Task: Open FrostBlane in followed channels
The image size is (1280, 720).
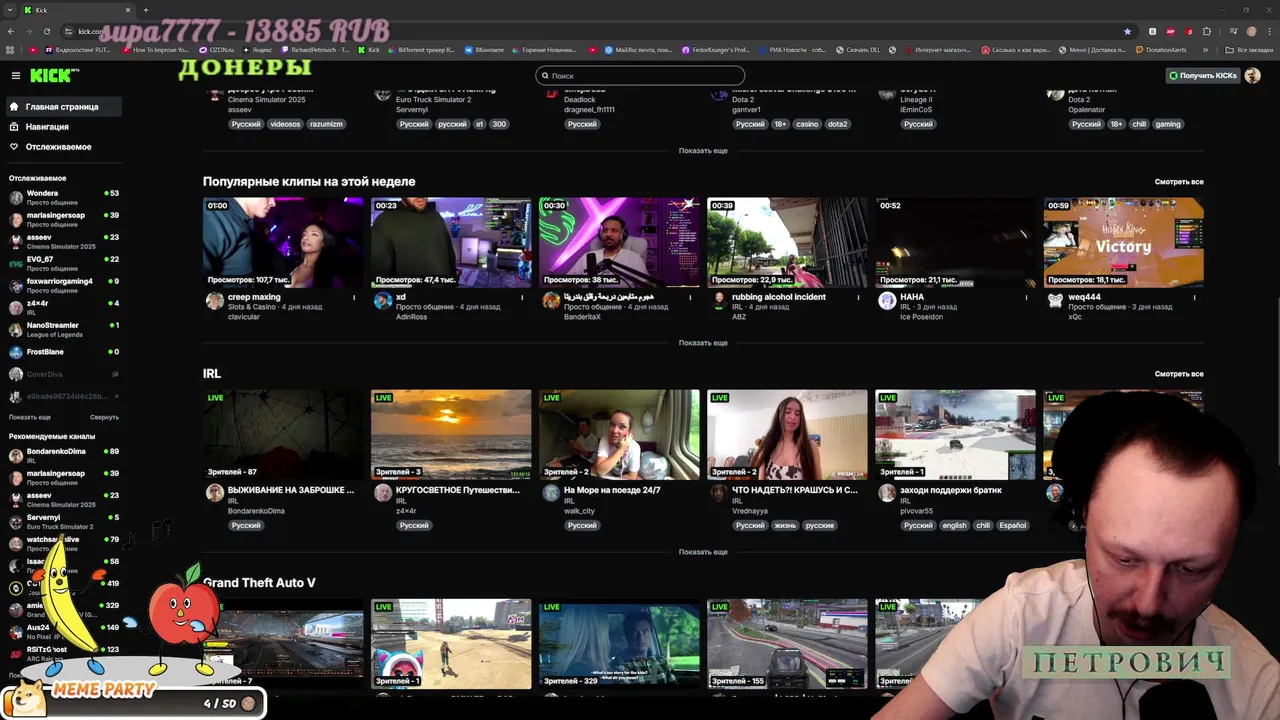Action: pos(62,352)
